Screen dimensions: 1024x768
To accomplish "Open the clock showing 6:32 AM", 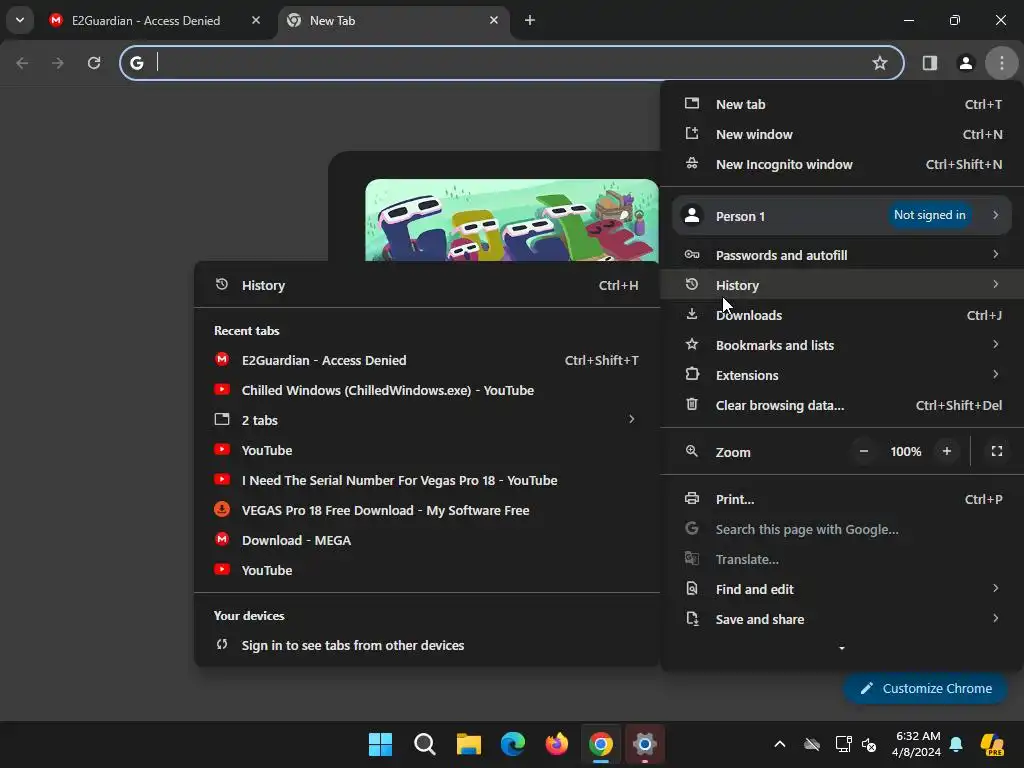I will tap(917, 744).
